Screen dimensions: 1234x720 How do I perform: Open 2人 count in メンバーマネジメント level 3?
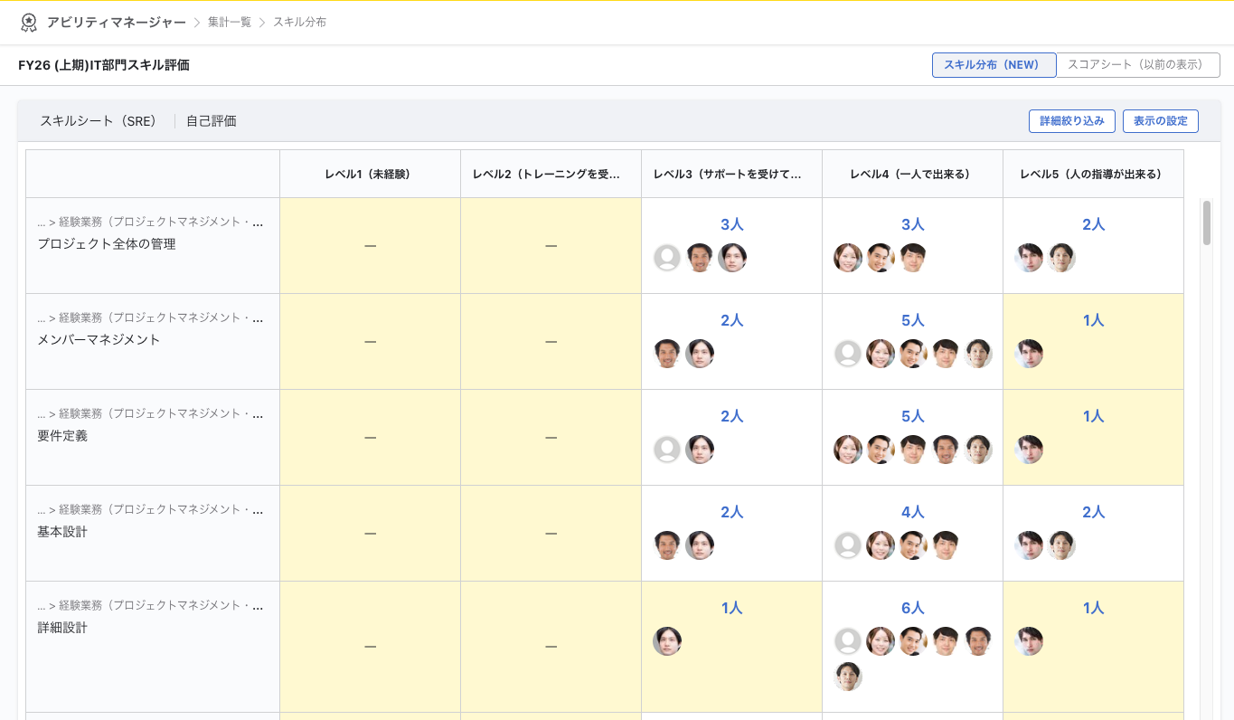pyautogui.click(x=732, y=321)
